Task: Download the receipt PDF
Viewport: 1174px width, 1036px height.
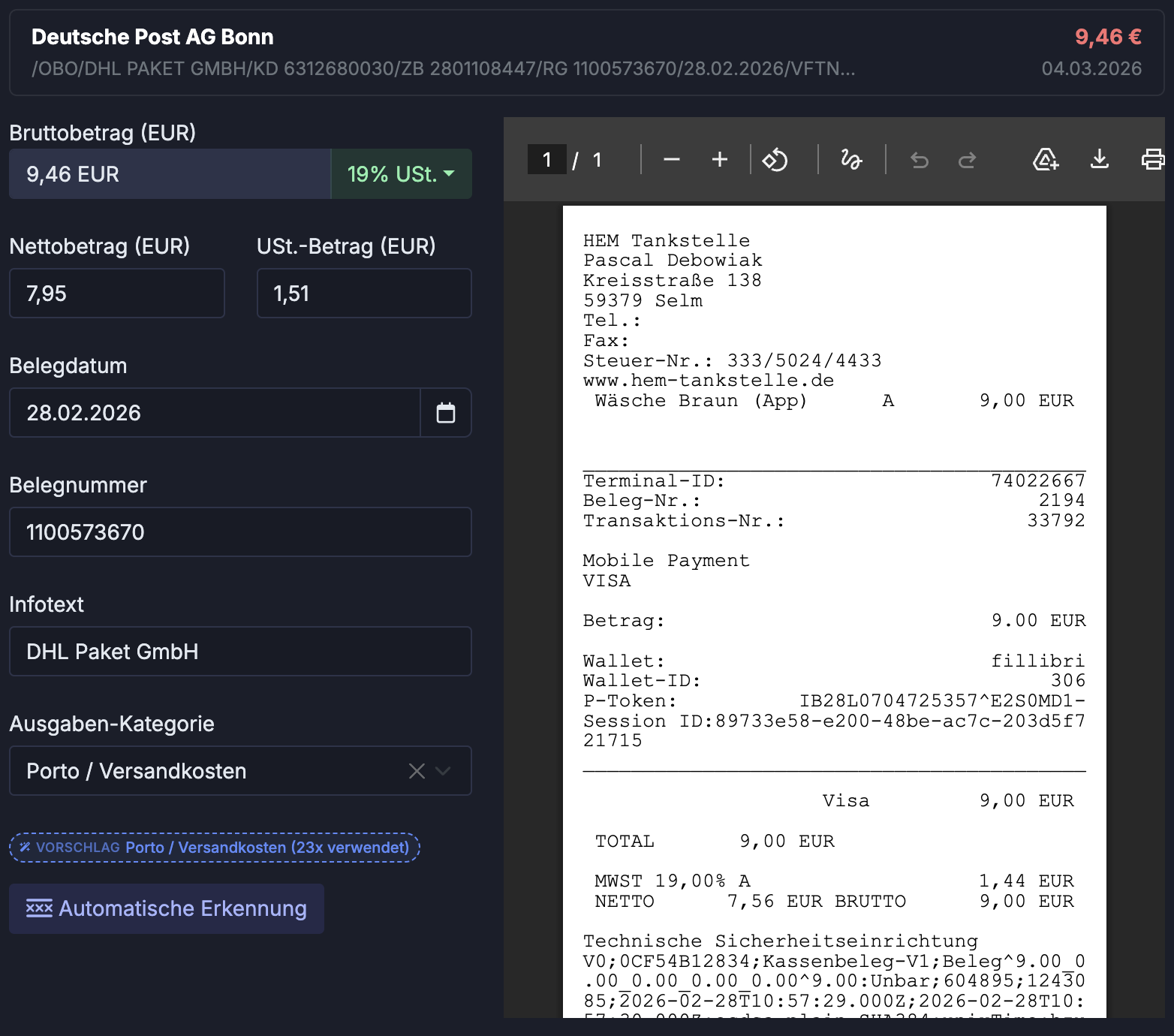Action: pos(1099,160)
